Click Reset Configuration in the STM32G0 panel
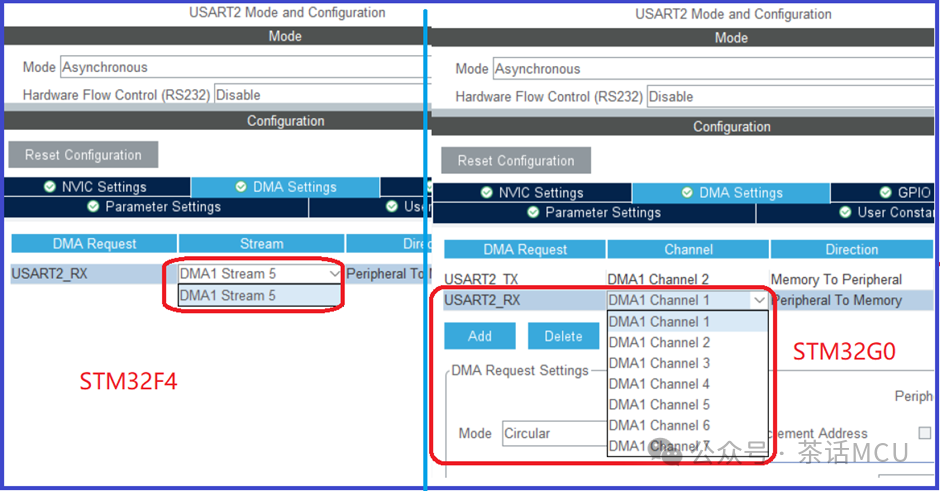The height and width of the screenshot is (491, 940). pos(516,161)
